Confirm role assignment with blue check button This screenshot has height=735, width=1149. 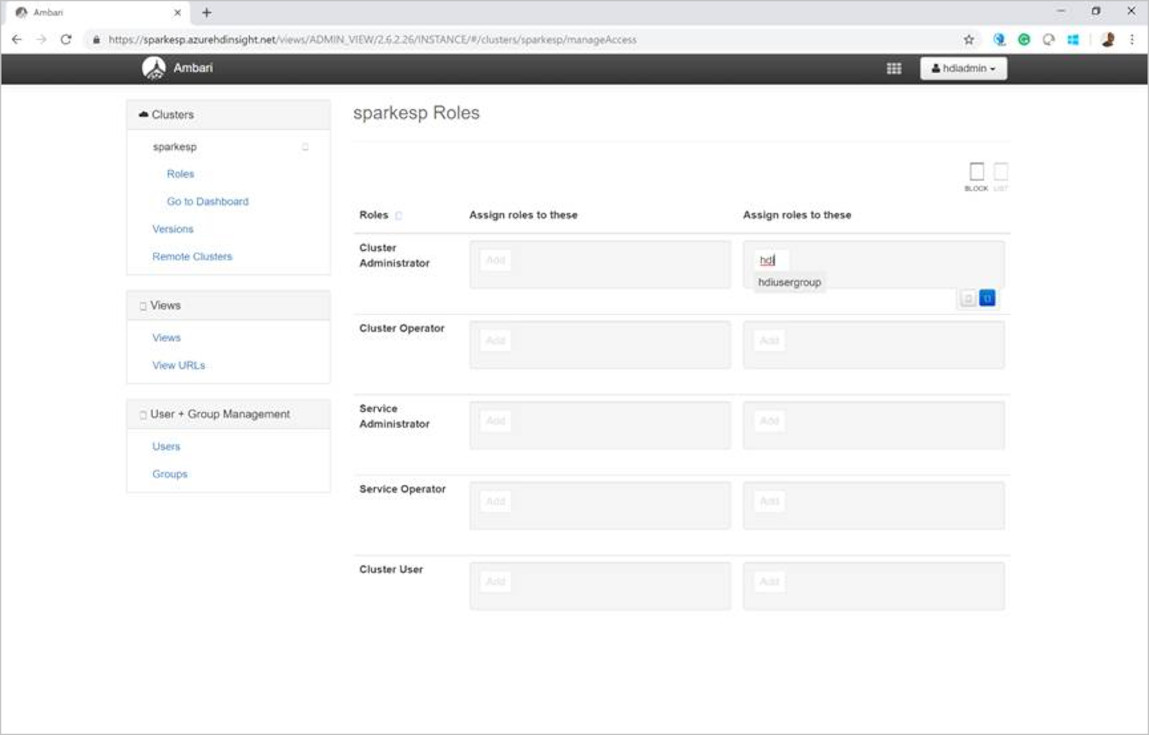987,298
